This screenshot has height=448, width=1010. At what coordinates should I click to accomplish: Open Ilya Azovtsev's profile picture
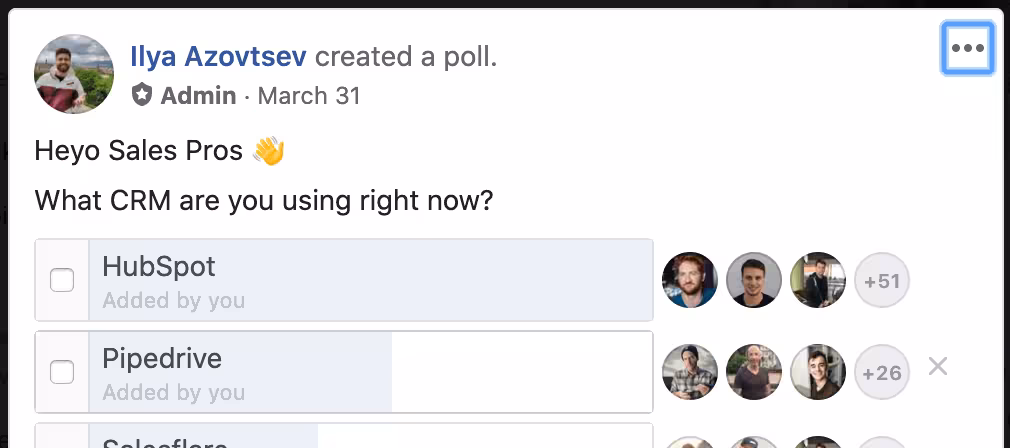(x=74, y=74)
